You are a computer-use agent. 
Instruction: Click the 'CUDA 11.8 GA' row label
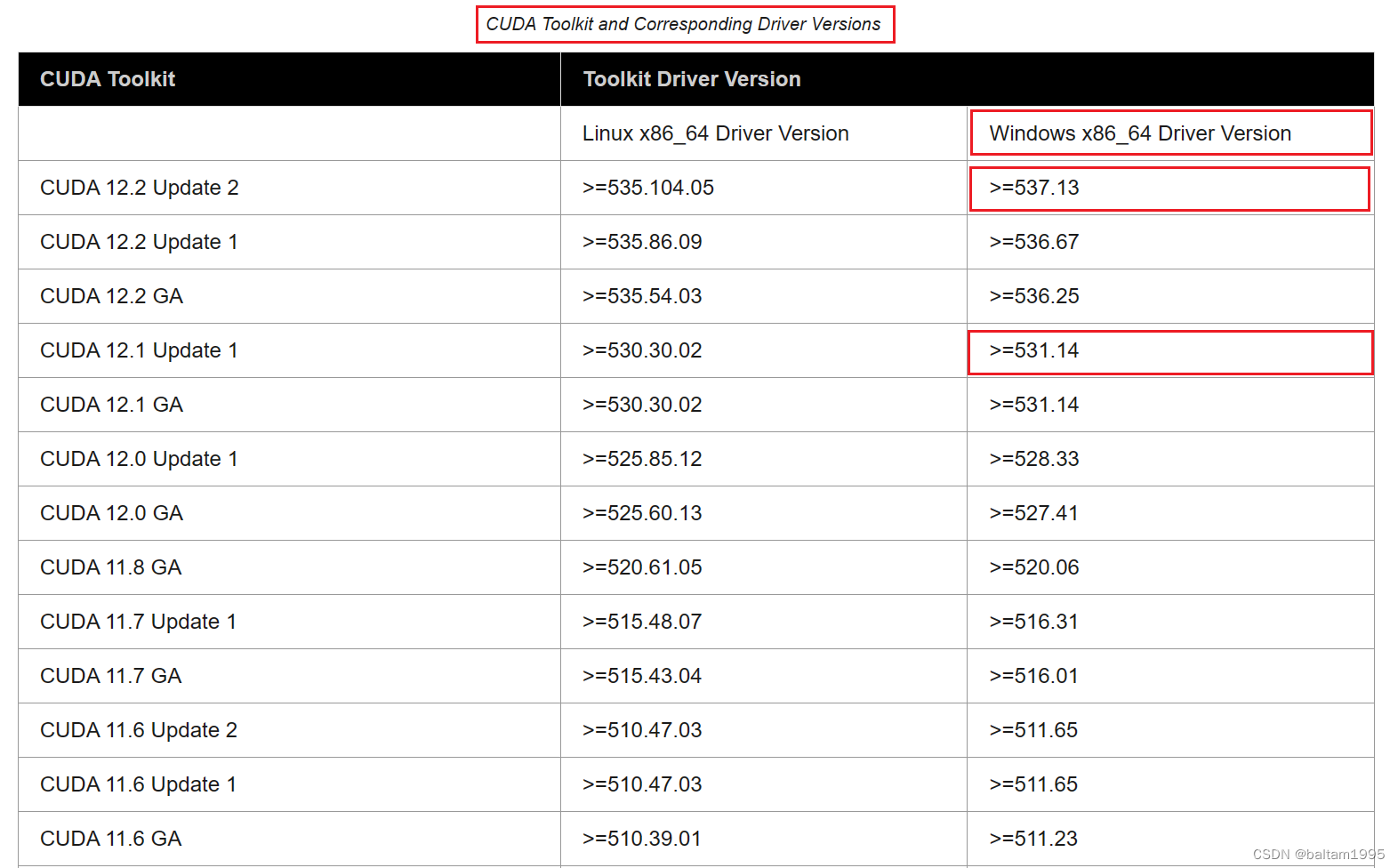click(x=111, y=567)
